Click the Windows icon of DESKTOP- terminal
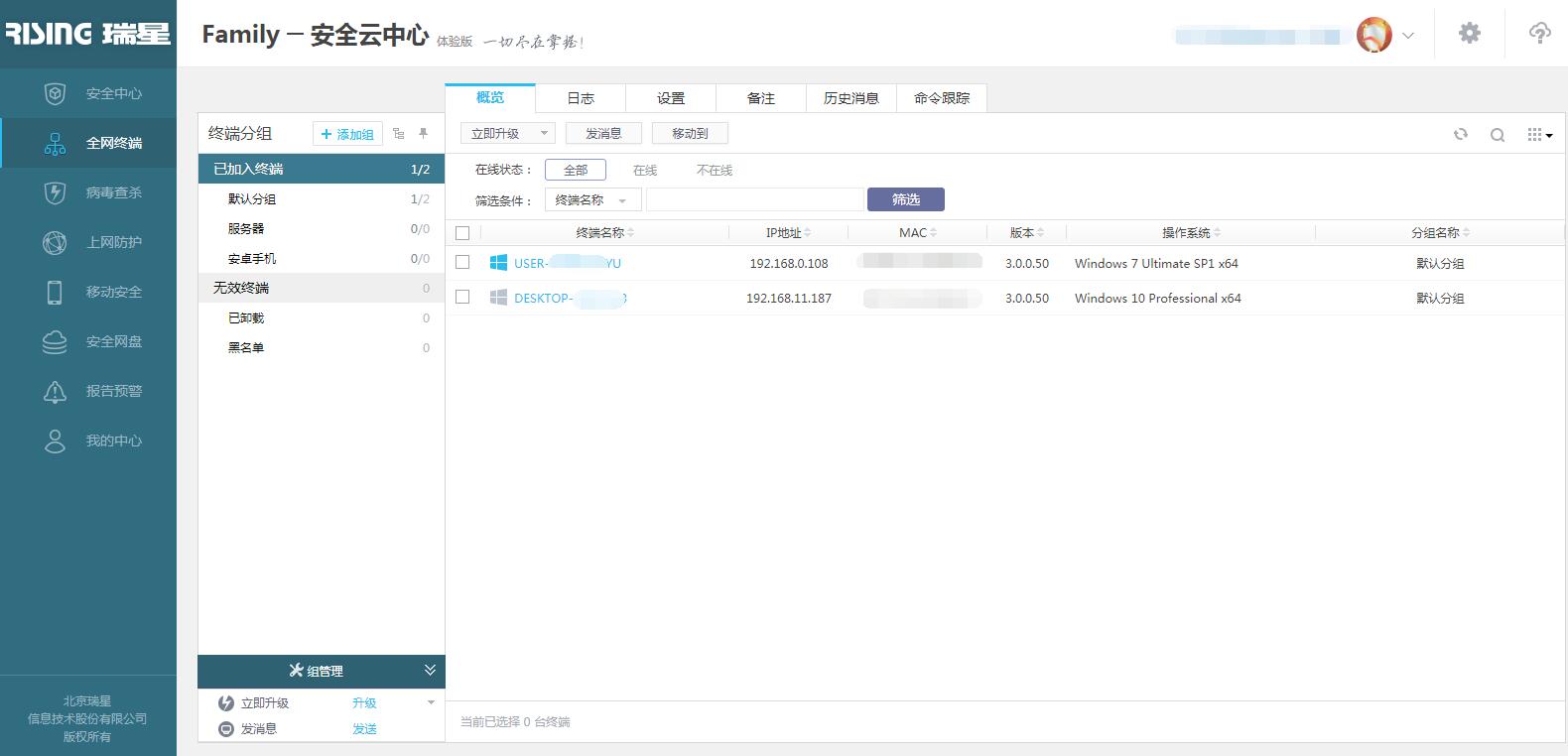This screenshot has width=1568, height=756. tap(498, 298)
